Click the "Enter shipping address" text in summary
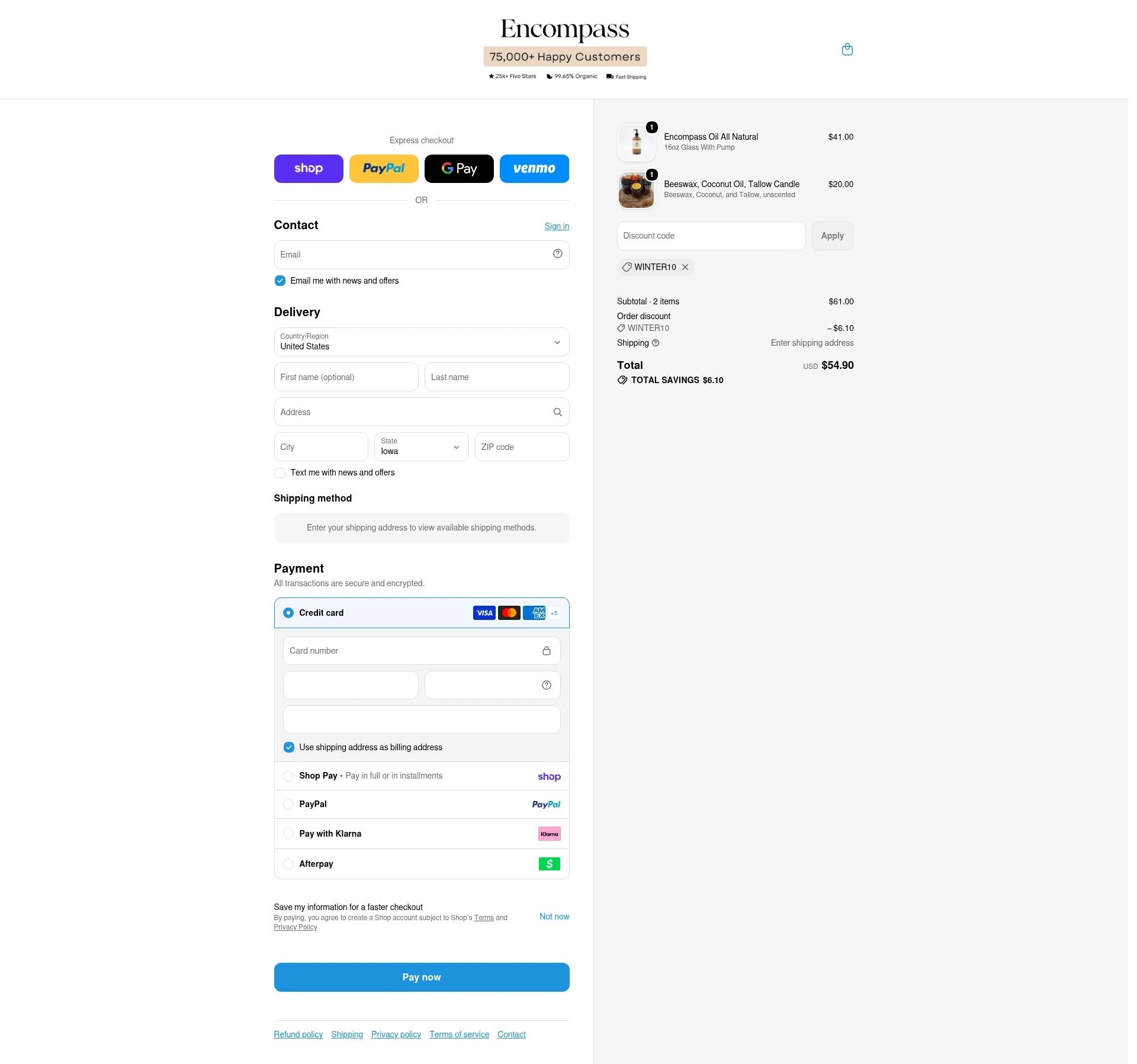 [x=812, y=343]
